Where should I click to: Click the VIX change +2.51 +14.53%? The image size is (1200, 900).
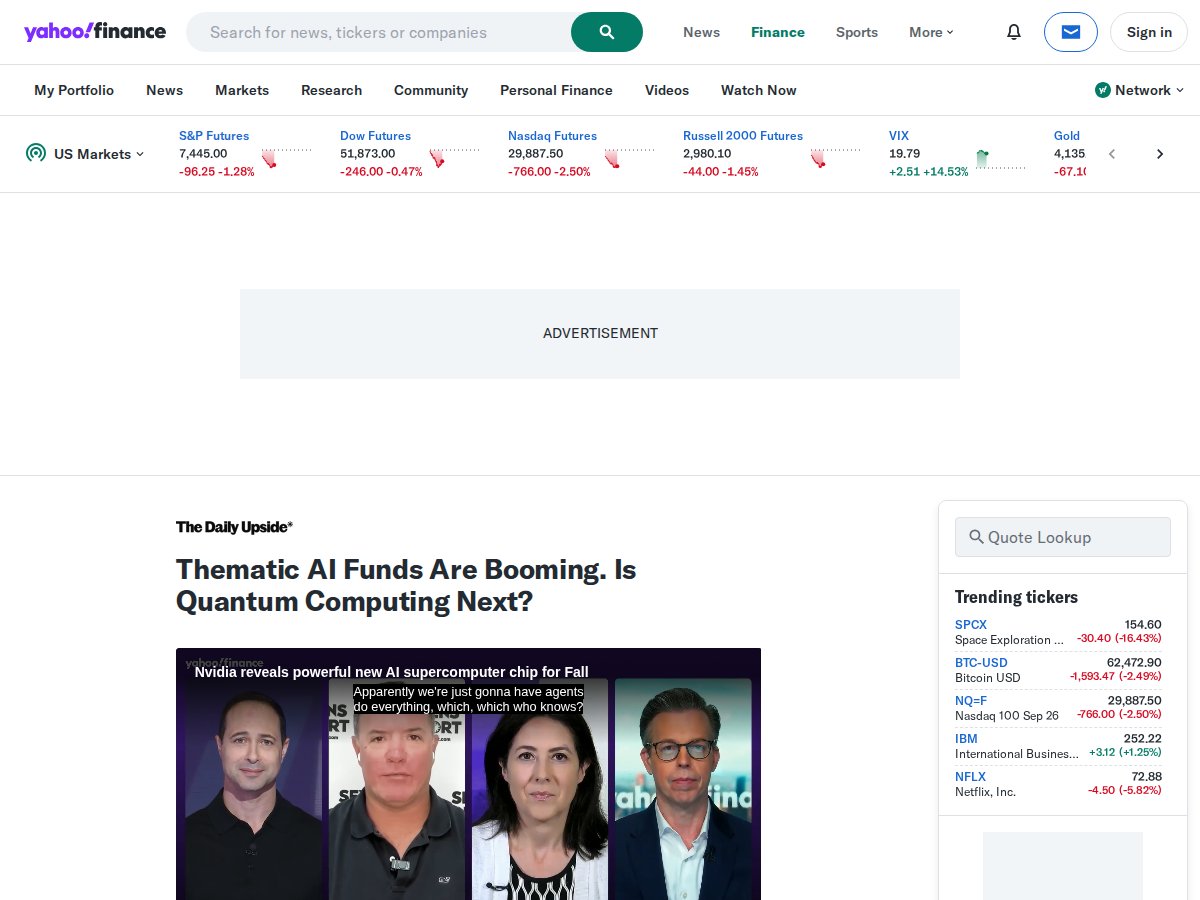[929, 172]
